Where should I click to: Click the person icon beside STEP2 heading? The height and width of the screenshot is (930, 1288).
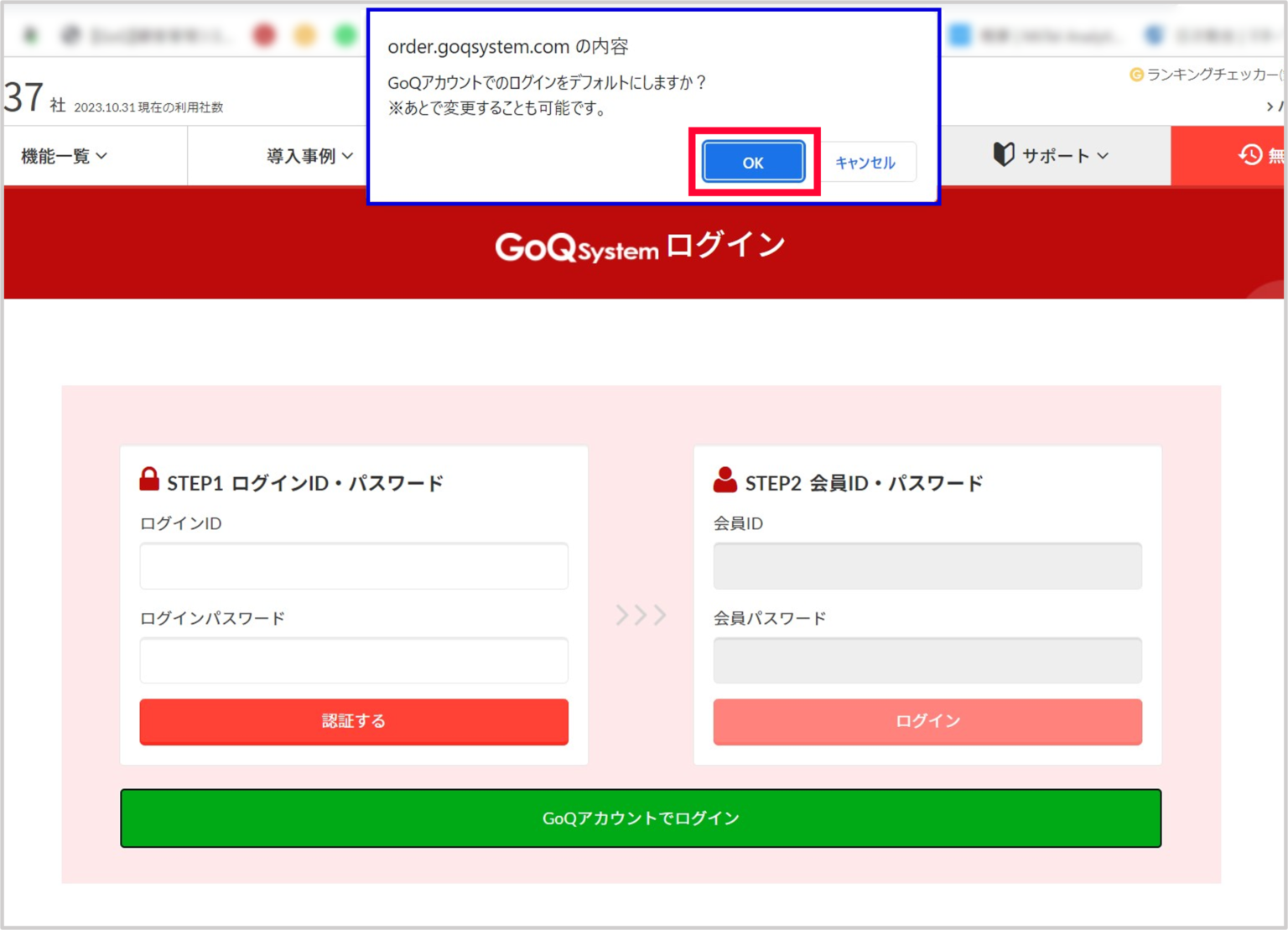click(x=723, y=478)
